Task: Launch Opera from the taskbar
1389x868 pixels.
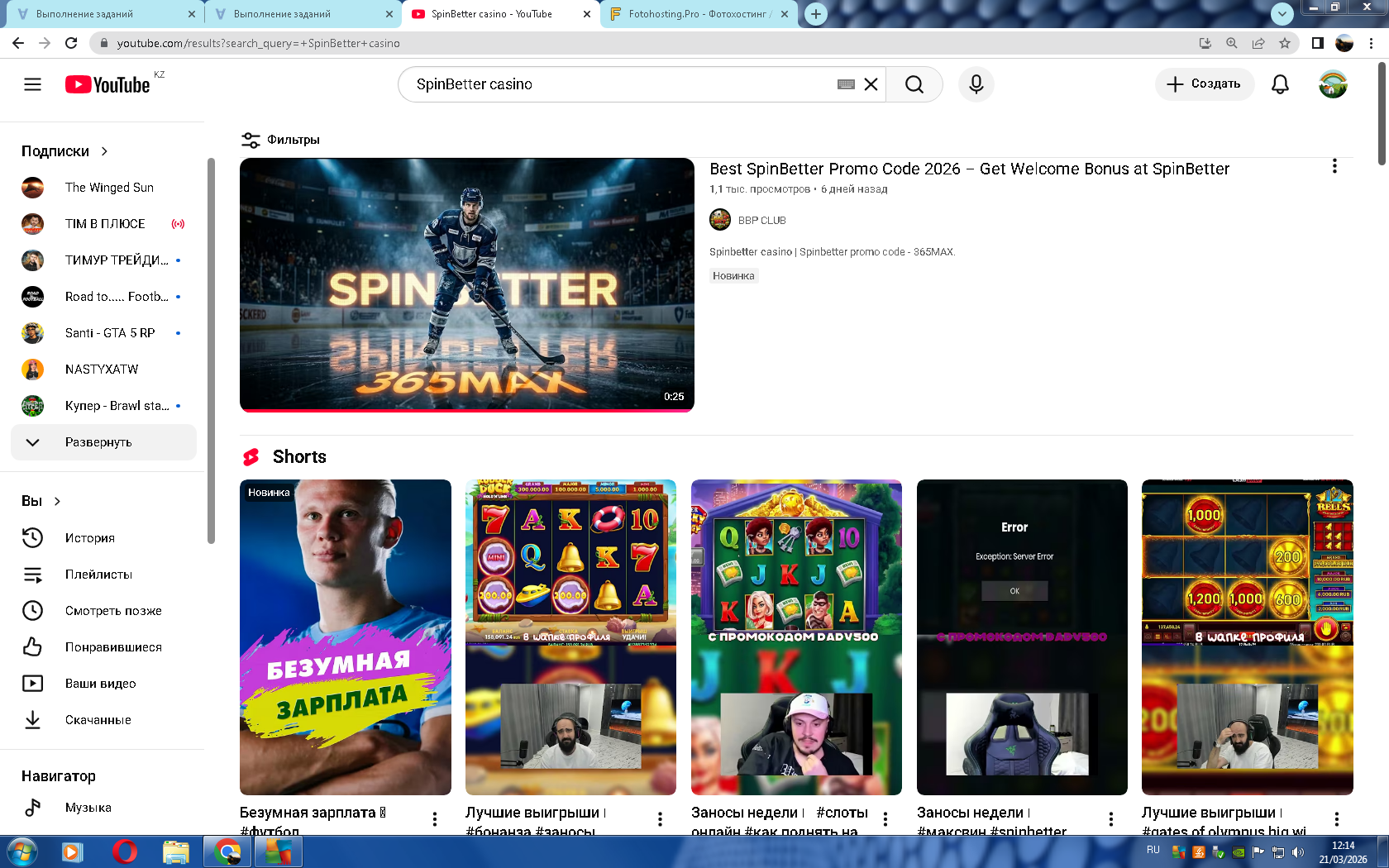Action: pos(124,851)
